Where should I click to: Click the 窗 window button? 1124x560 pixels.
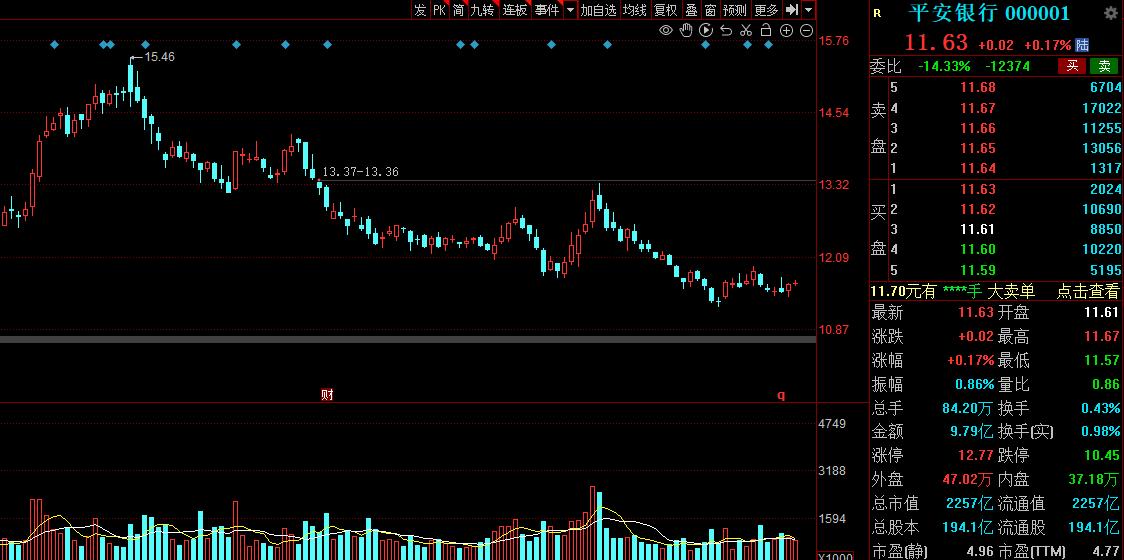[x=710, y=10]
